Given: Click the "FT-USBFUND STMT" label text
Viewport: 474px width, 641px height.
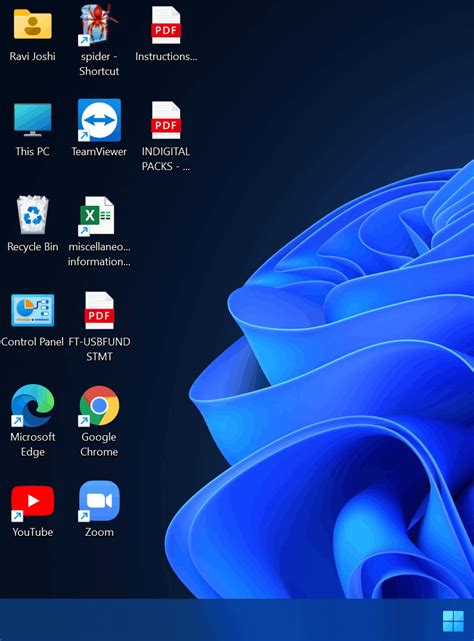Looking at the screenshot, I should [x=99, y=349].
